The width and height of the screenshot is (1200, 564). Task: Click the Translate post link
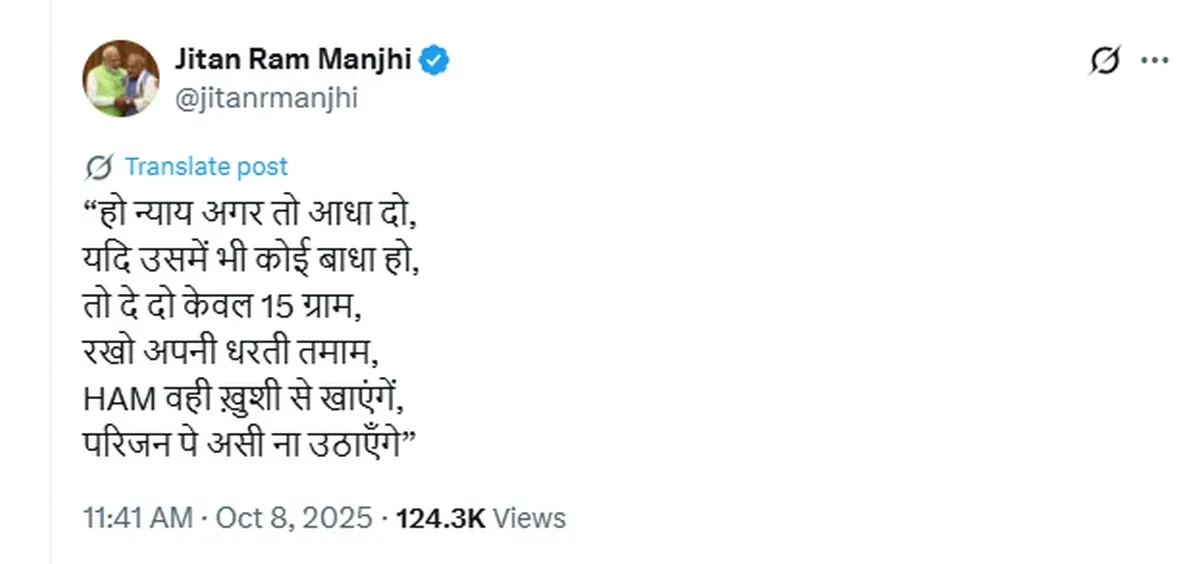[206, 167]
